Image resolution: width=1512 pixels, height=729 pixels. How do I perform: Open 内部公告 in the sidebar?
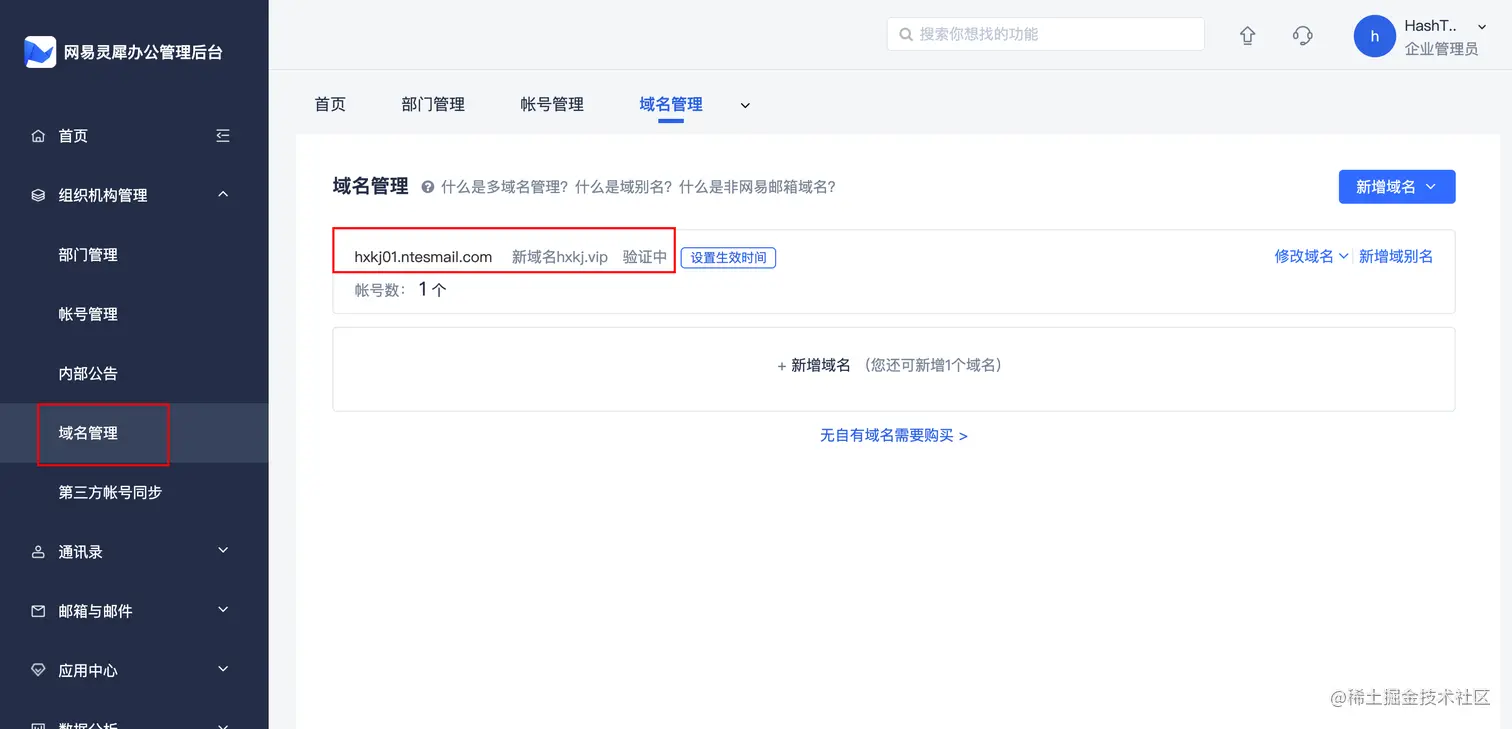coord(88,374)
